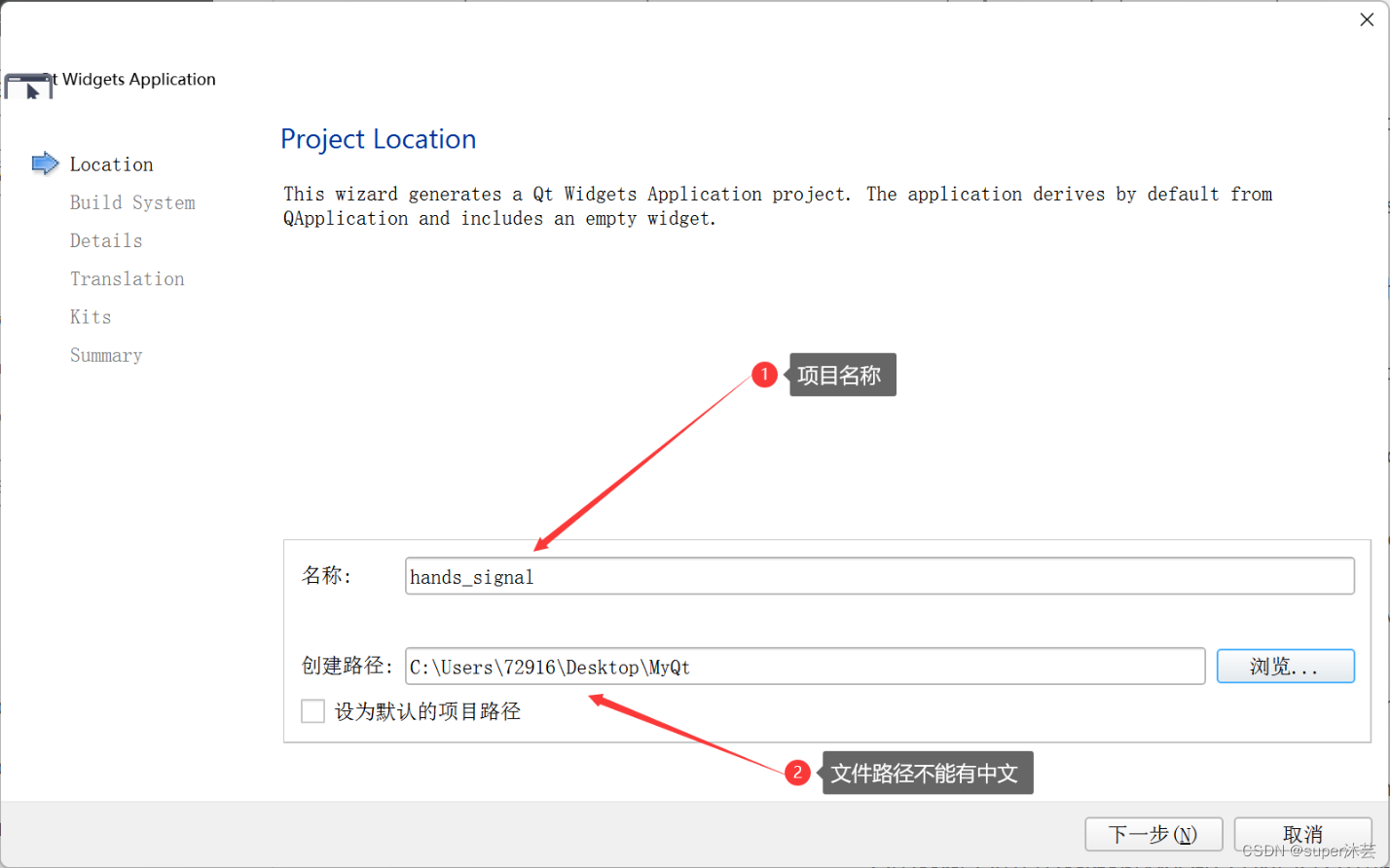Image resolution: width=1391 pixels, height=868 pixels.
Task: Open the Details wizard step
Action: 106,240
